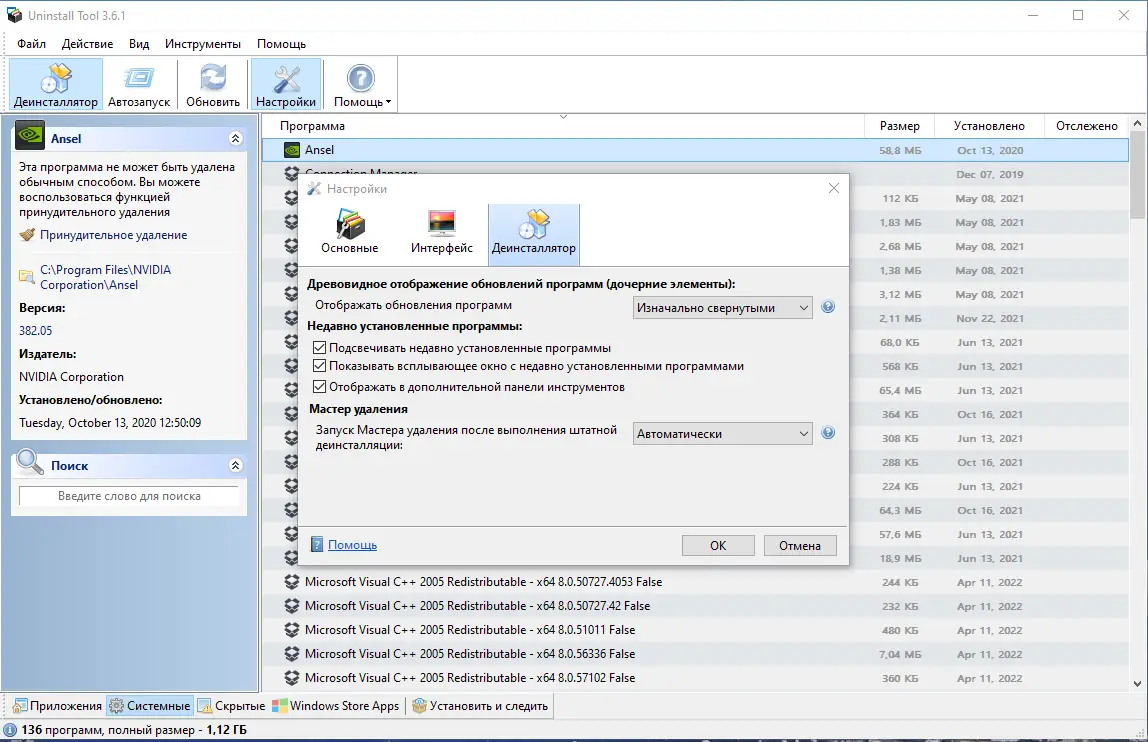The width and height of the screenshot is (1148, 742).
Task: Collapse the Ansel info panel chevron
Action: (x=235, y=138)
